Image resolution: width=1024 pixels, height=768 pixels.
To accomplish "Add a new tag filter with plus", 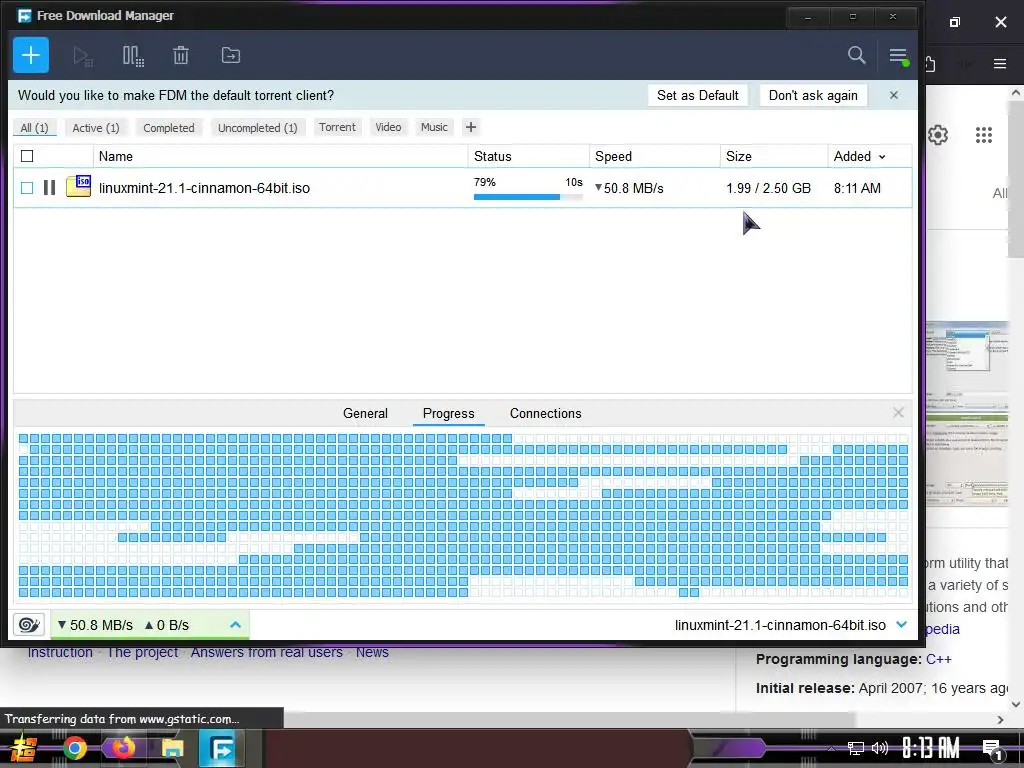I will click(470, 127).
